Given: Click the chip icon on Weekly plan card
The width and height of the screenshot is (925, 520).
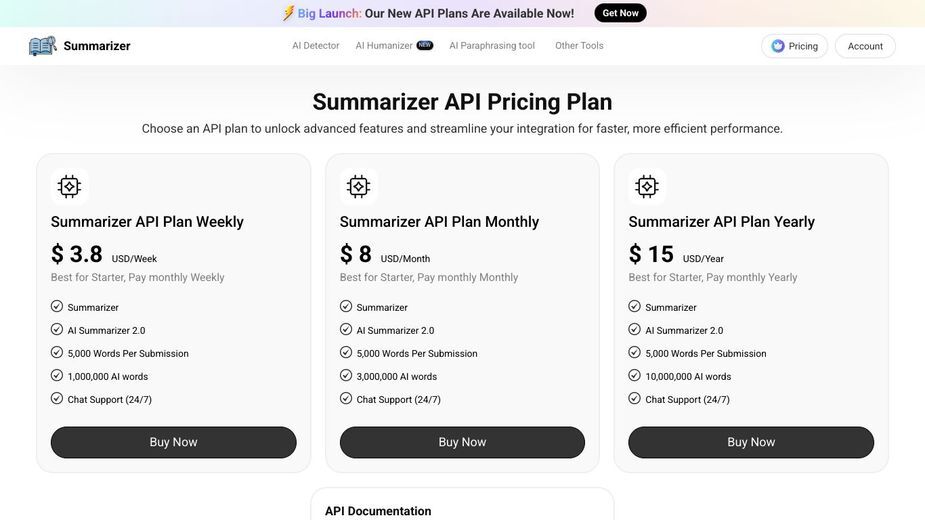Looking at the screenshot, I should pyautogui.click(x=69, y=186).
